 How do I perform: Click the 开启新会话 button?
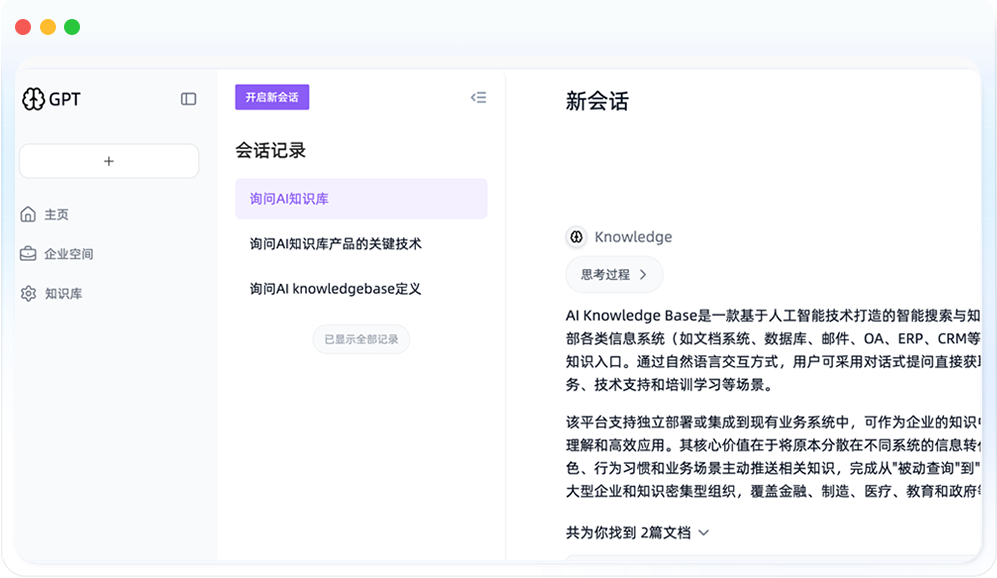pyautogui.click(x=272, y=97)
